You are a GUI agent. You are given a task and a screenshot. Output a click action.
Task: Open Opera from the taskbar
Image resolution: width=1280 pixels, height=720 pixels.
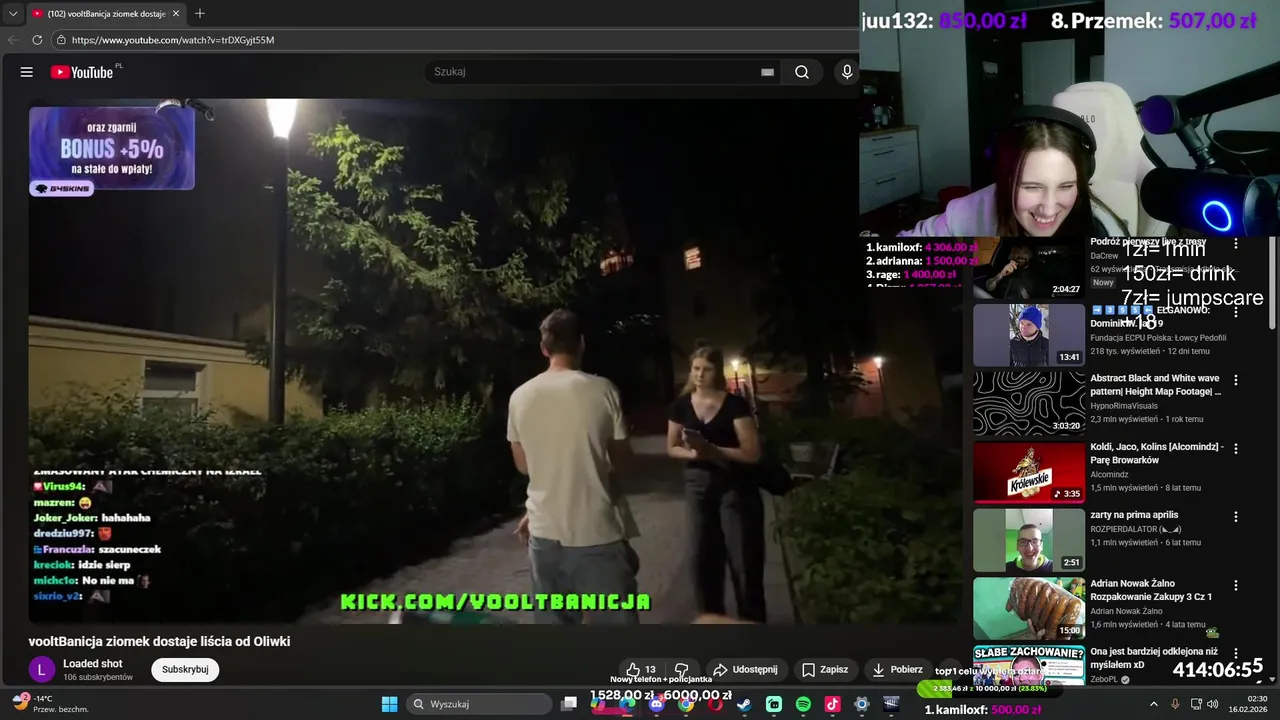[x=716, y=704]
